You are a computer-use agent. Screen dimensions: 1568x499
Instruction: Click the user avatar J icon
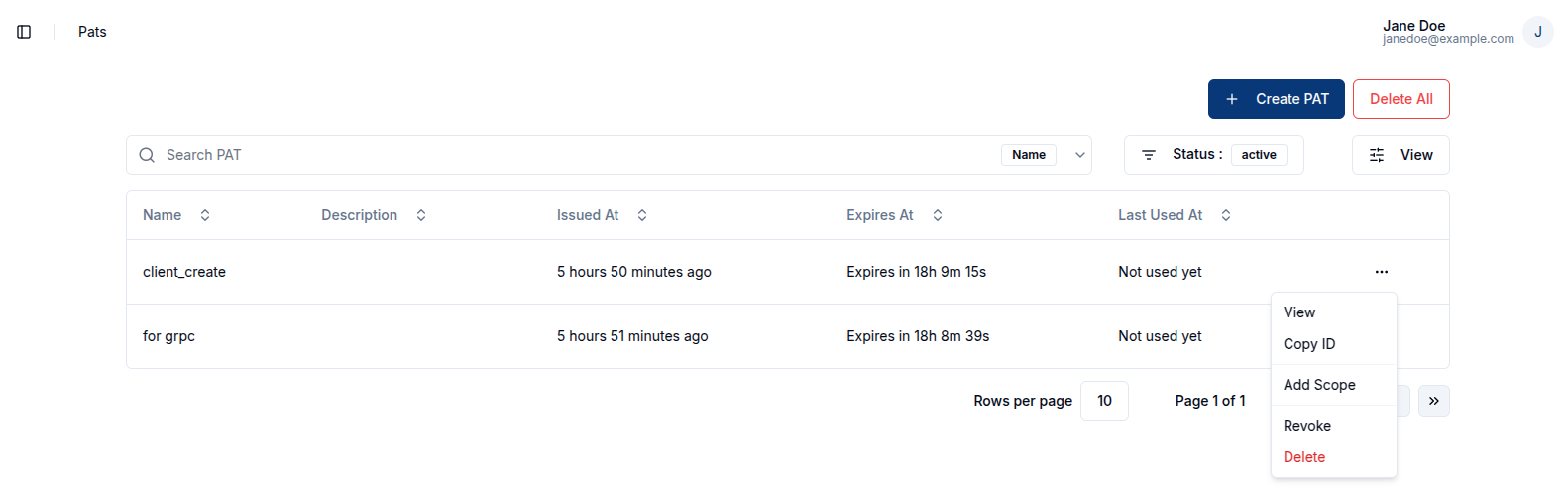[x=1537, y=32]
